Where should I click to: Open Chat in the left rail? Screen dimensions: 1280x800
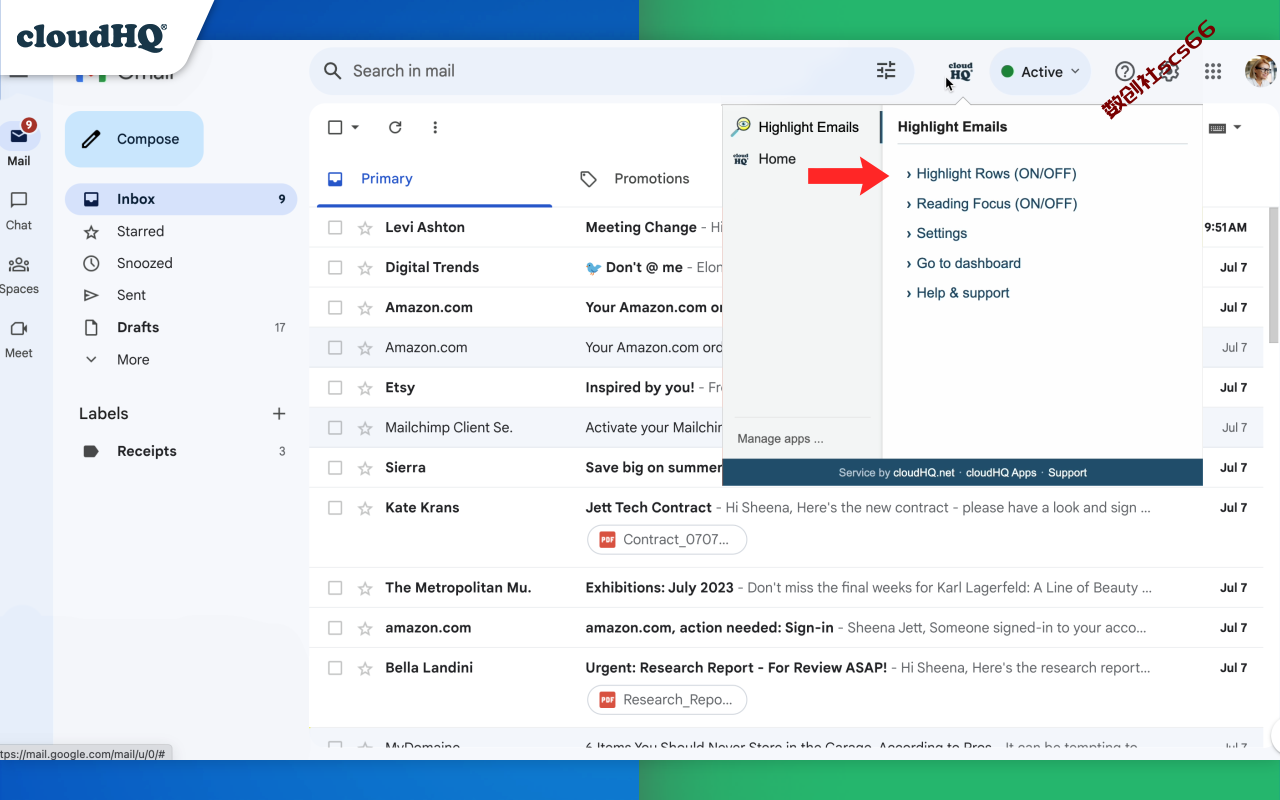[19, 210]
